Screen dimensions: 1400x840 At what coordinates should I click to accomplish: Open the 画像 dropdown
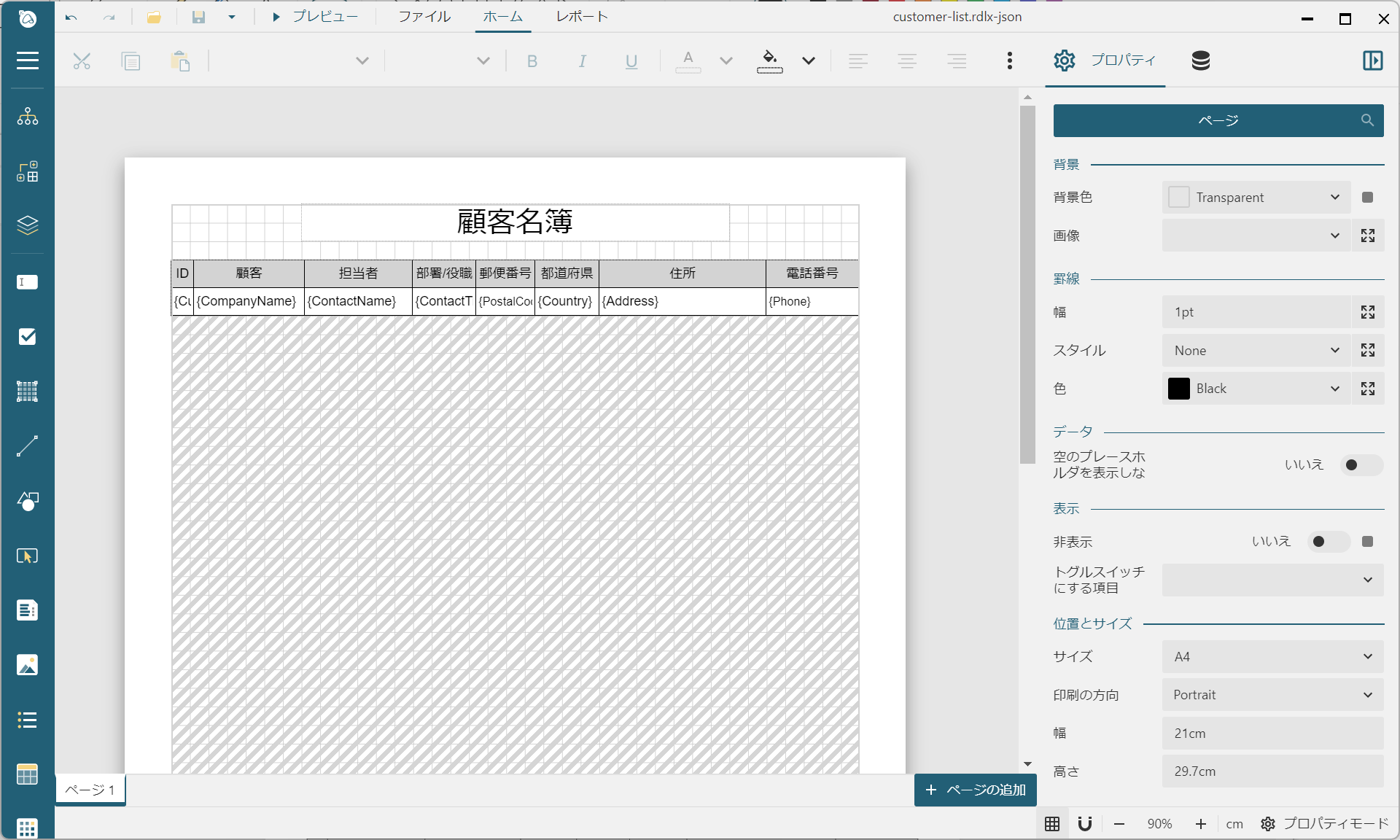(1256, 236)
